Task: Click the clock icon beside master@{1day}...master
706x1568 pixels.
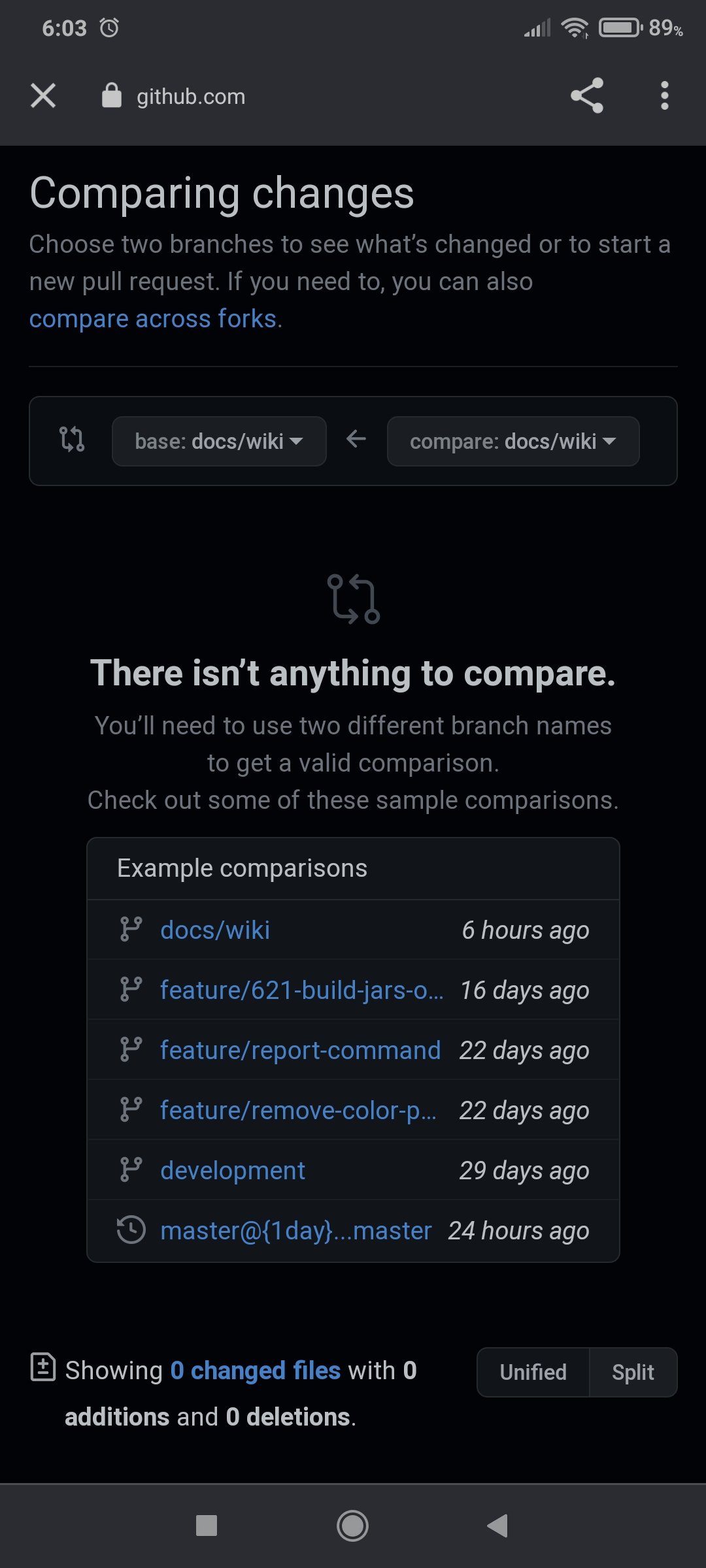Action: coord(132,1230)
